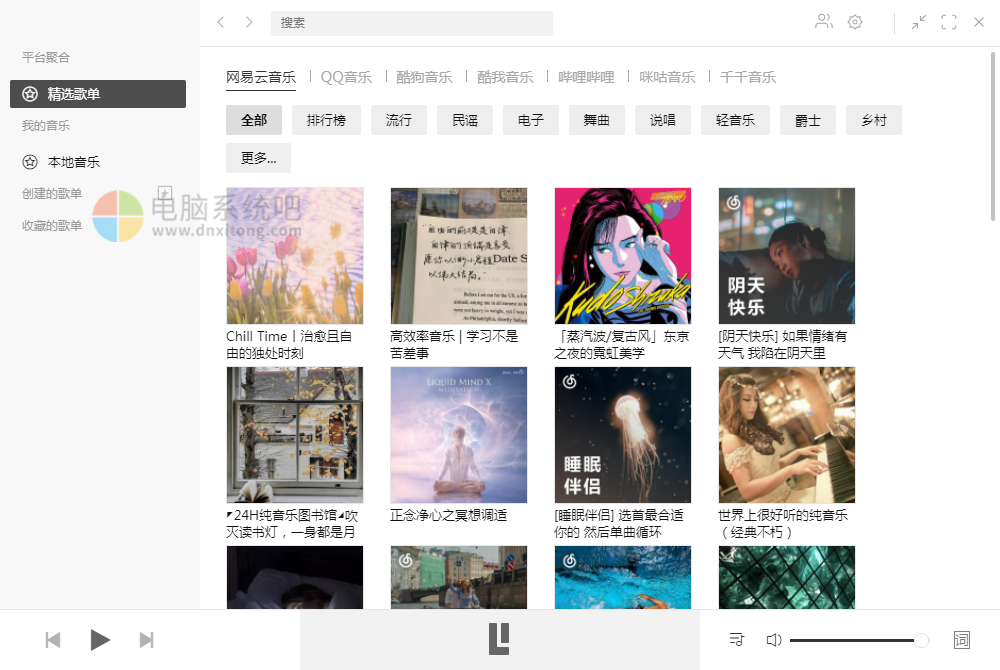Image resolution: width=1000 pixels, height=670 pixels.
Task: Play the previous track
Action: point(53,639)
